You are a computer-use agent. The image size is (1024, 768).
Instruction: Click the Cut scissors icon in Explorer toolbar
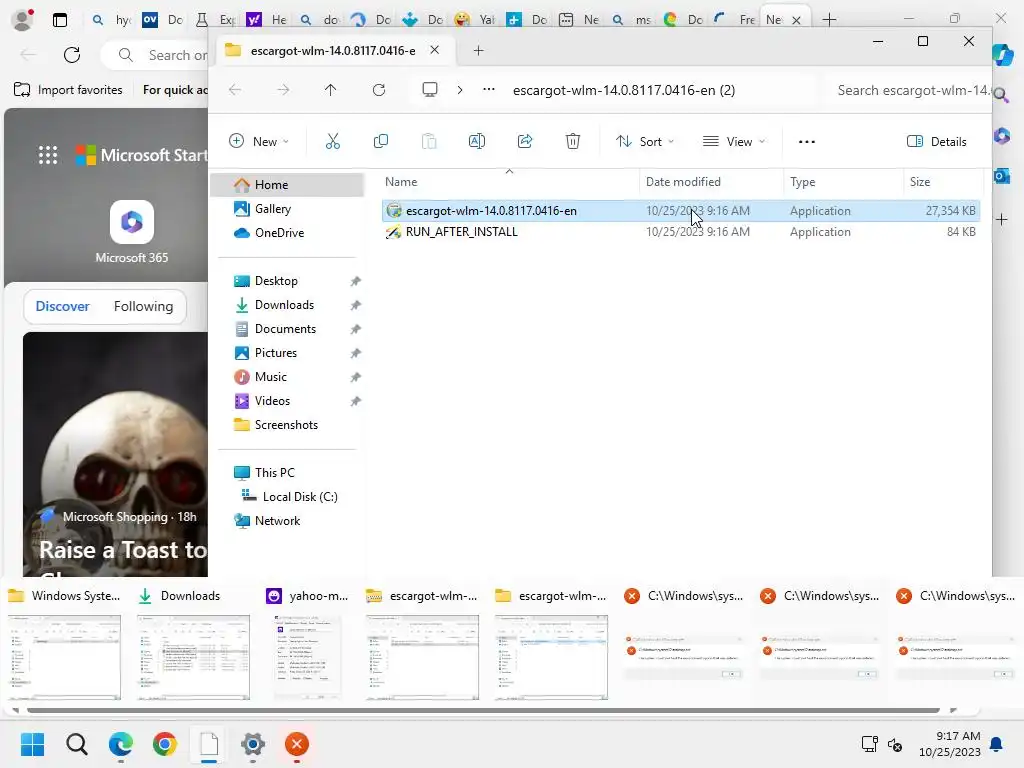tap(332, 141)
